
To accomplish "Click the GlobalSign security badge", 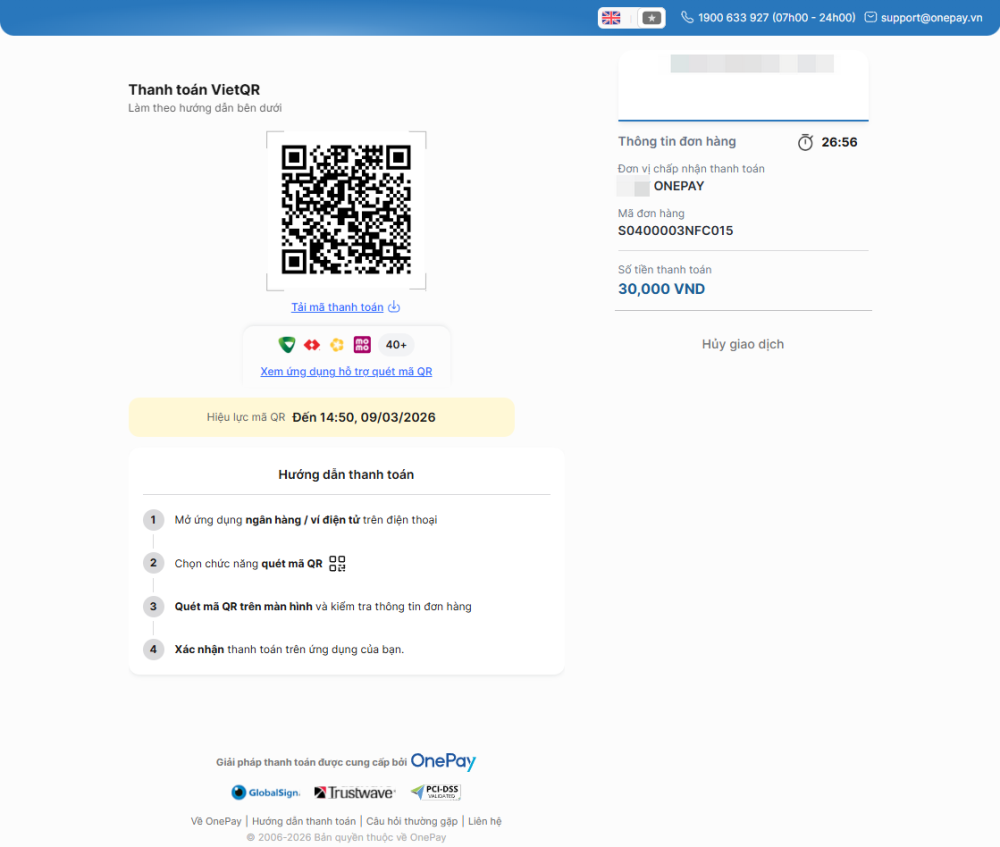I will tap(266, 793).
